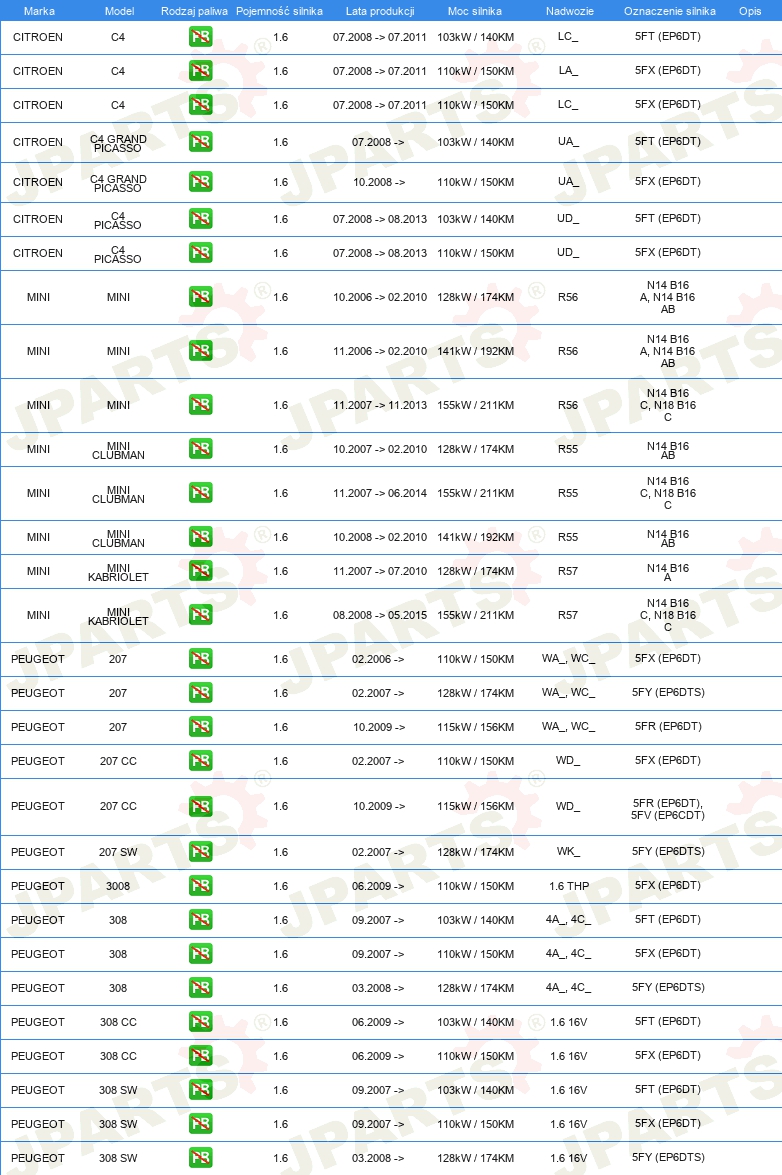Click the Opis column header
The width and height of the screenshot is (782, 1175).
point(750,11)
